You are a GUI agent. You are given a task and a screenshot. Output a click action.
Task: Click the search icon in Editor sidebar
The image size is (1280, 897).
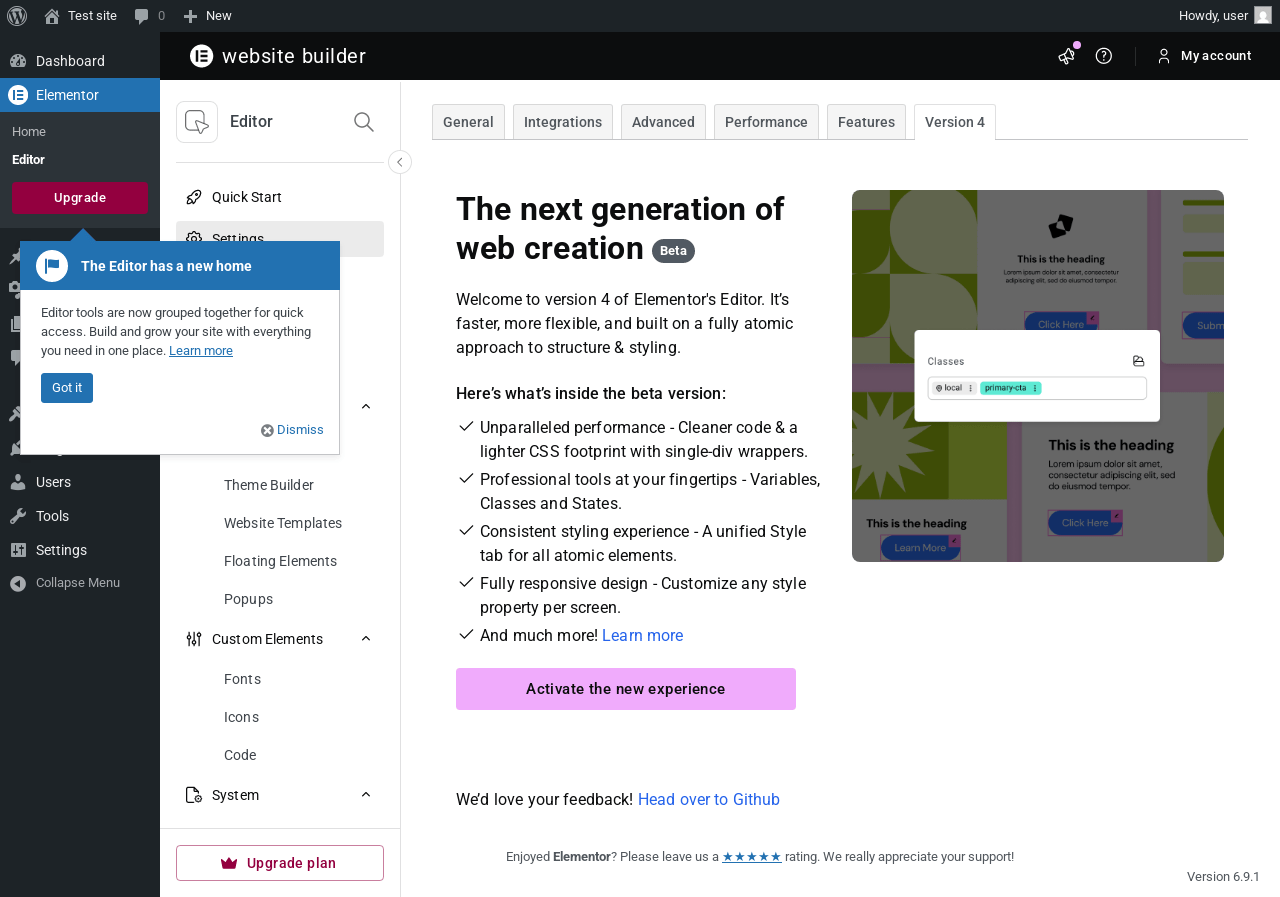coord(364,122)
